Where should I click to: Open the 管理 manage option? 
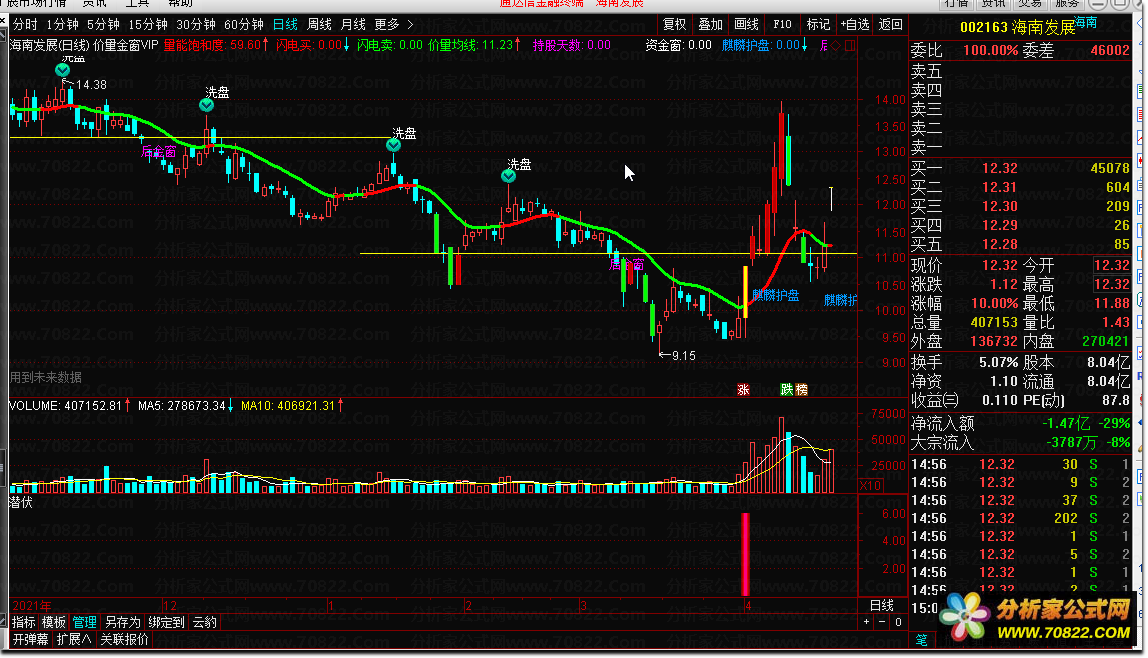(84, 622)
